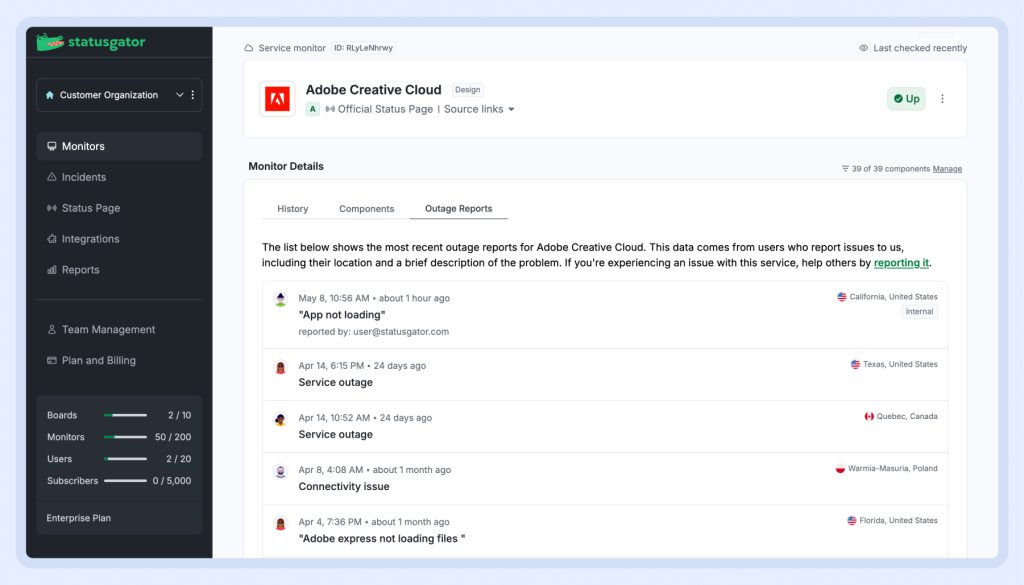Click the Boards usage progress bar
The image size is (1024, 585).
(125, 415)
